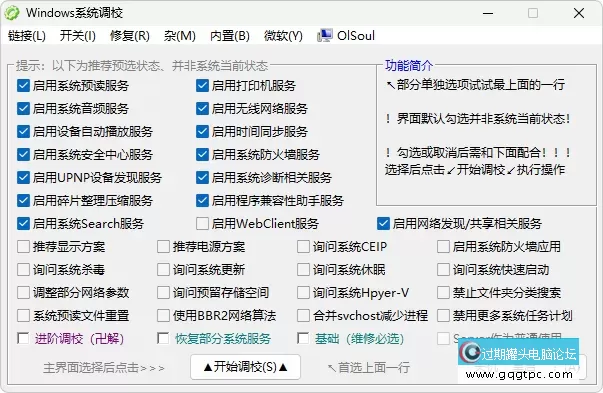Click the ▲开始调校(S)▲ button
Viewport: 603px width, 393px height.
pos(245,367)
